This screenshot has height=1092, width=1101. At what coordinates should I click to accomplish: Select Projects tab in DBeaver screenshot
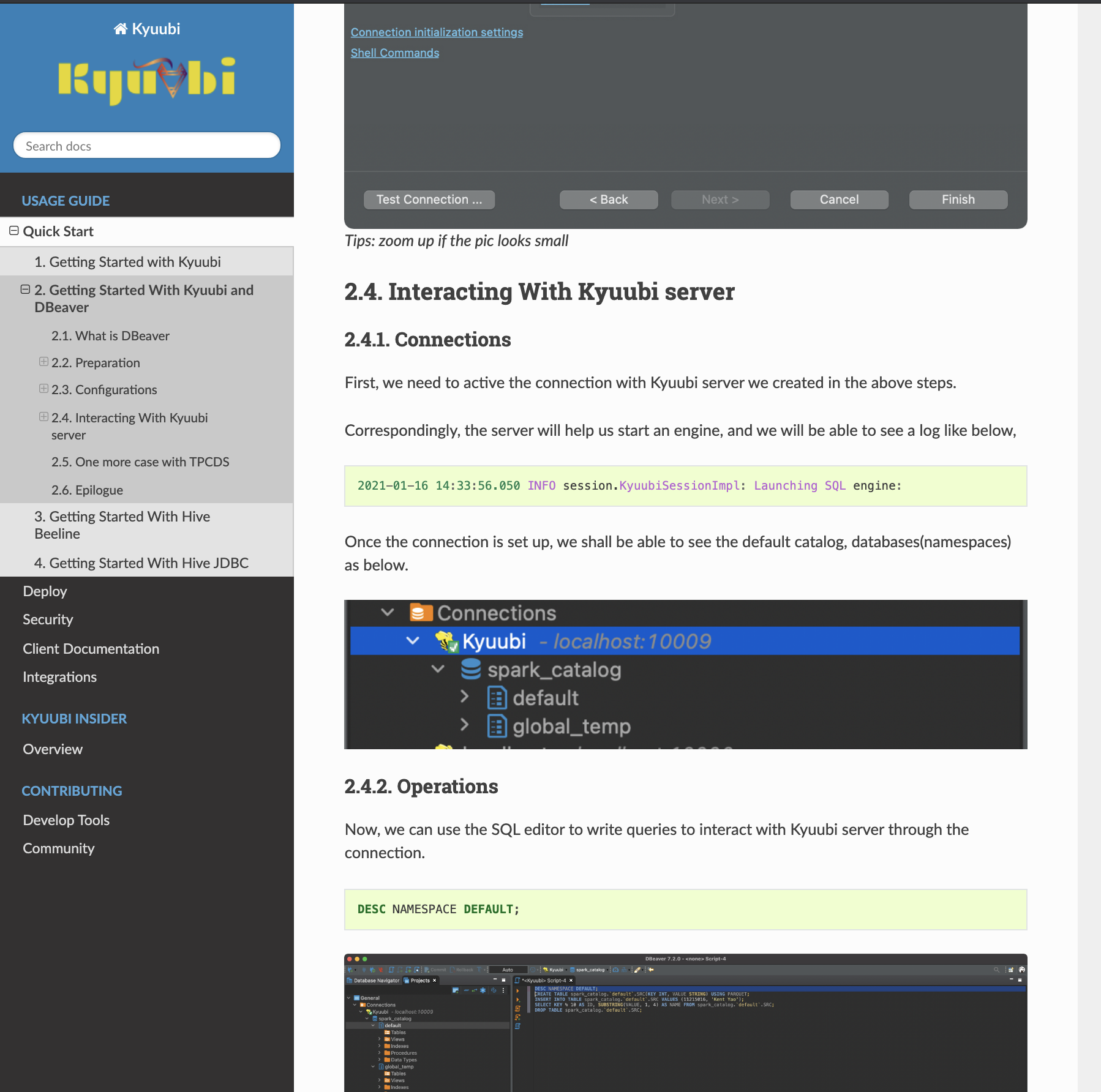coord(420,981)
